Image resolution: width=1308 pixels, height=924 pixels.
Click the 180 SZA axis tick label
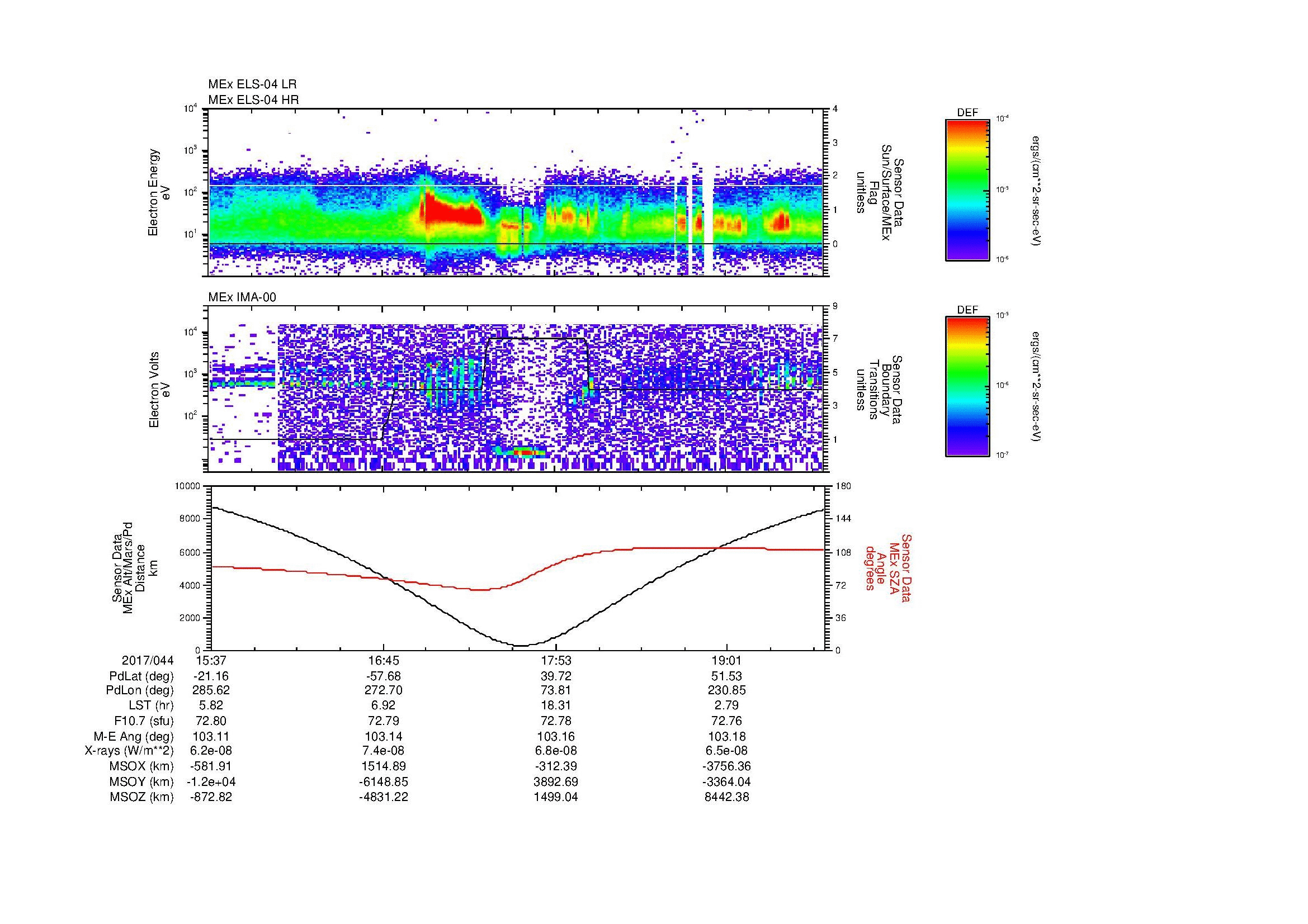pos(843,486)
